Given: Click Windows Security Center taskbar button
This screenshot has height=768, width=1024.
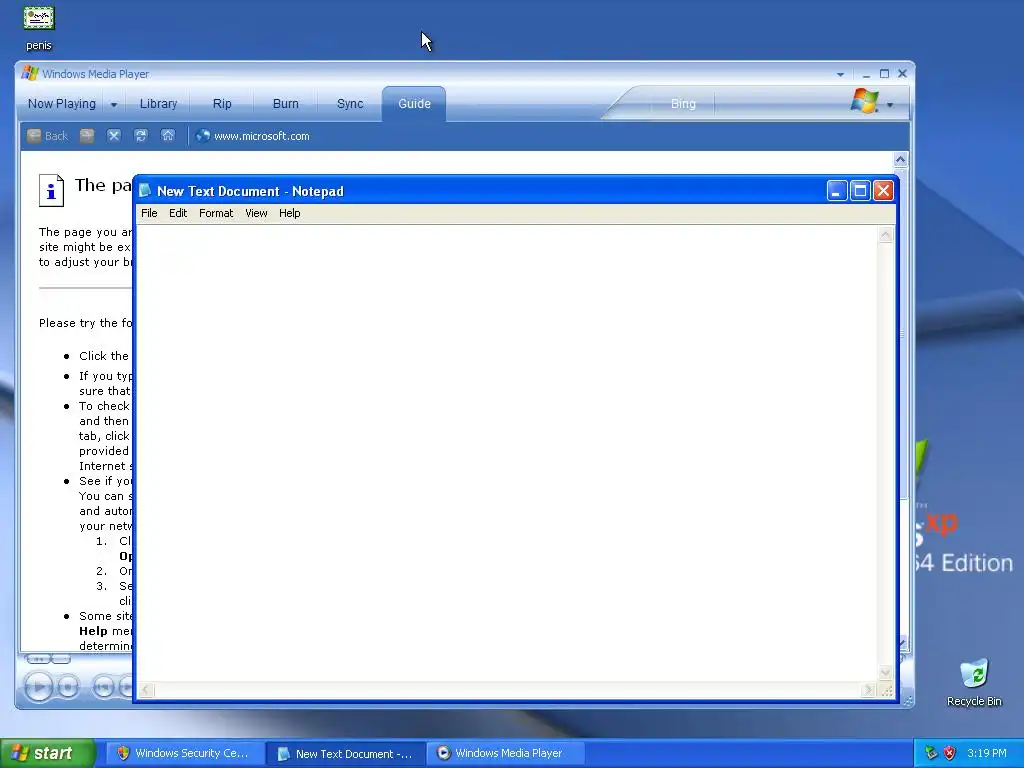Looking at the screenshot, I should (x=184, y=753).
